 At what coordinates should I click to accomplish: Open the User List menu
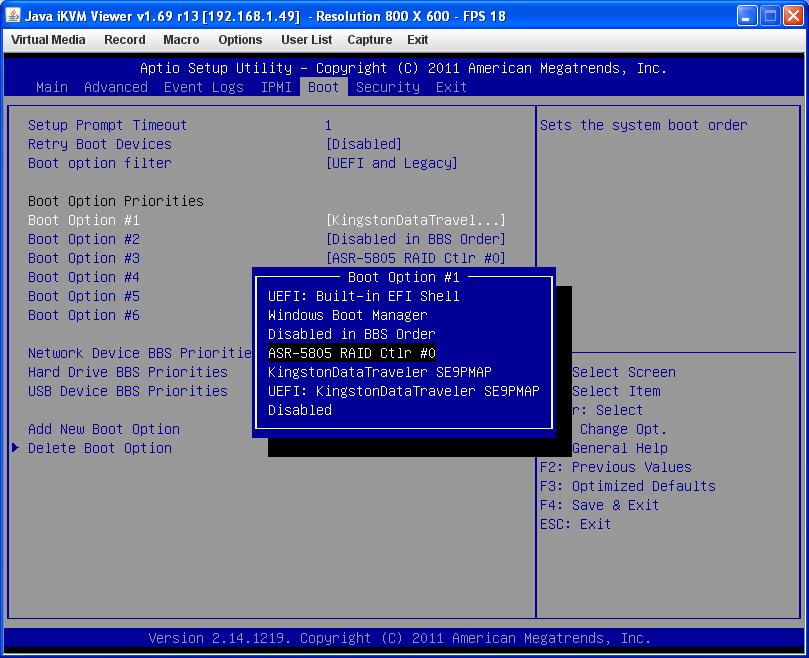tap(306, 40)
